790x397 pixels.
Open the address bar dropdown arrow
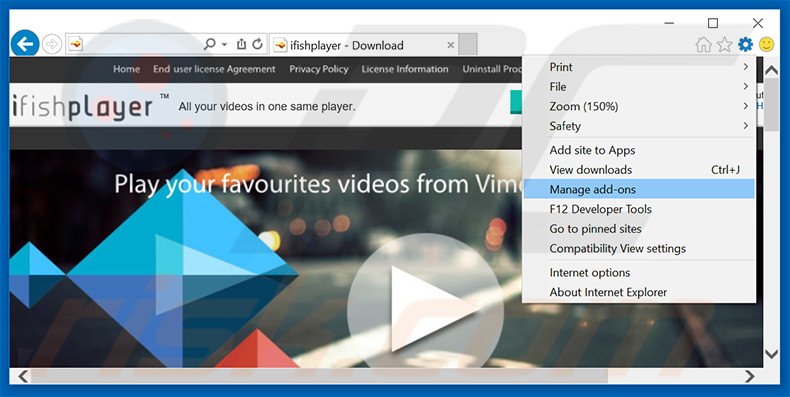(x=225, y=45)
